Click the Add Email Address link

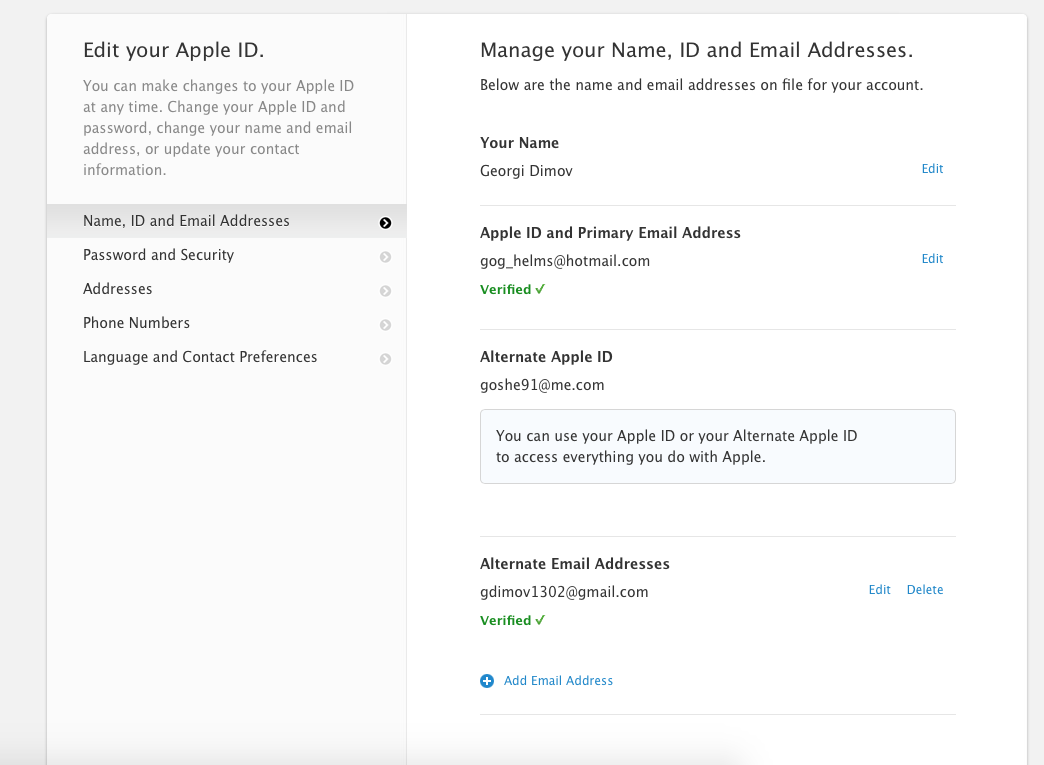pyautogui.click(x=558, y=681)
